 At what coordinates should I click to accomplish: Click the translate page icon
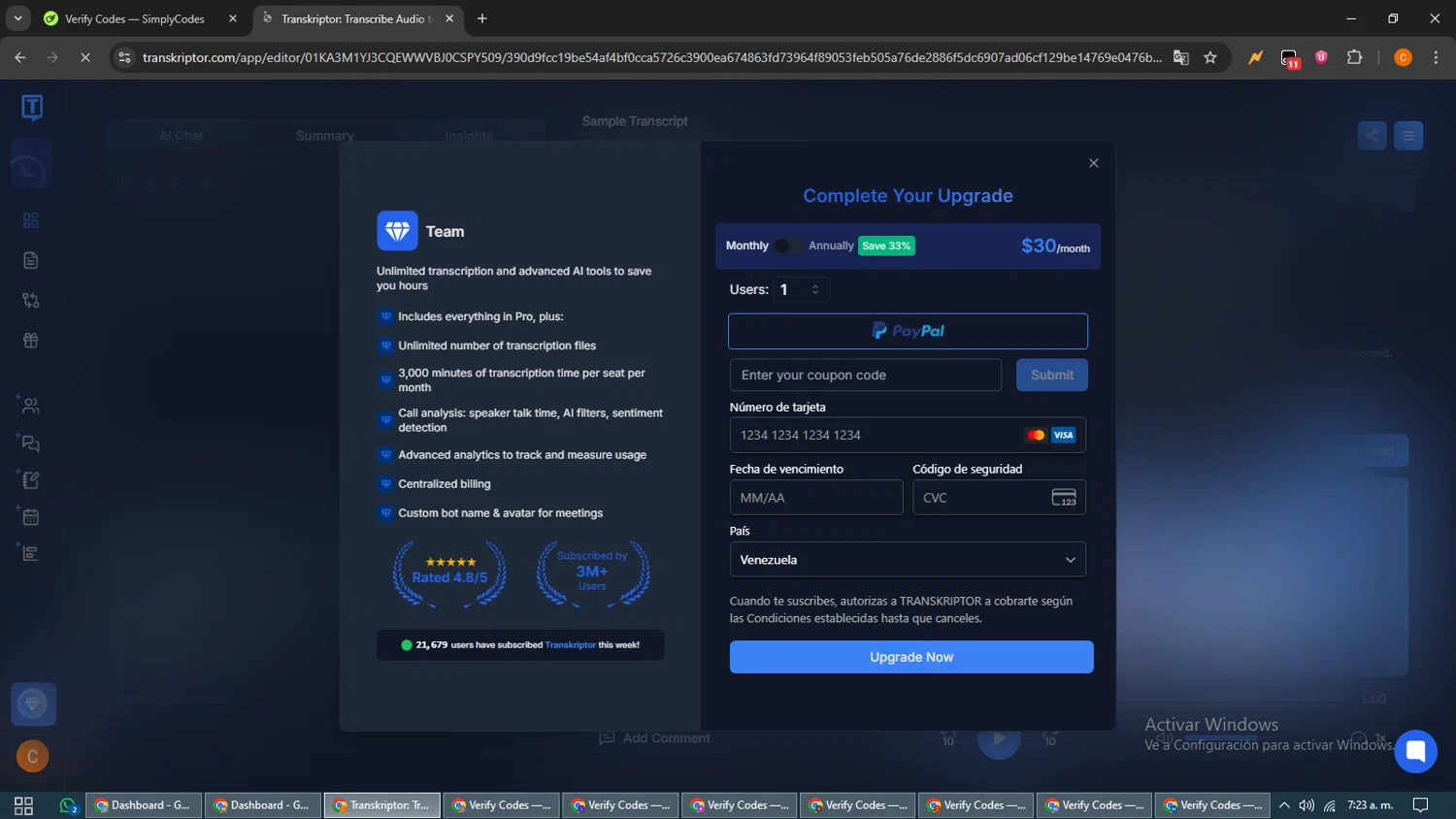pos(1181,57)
